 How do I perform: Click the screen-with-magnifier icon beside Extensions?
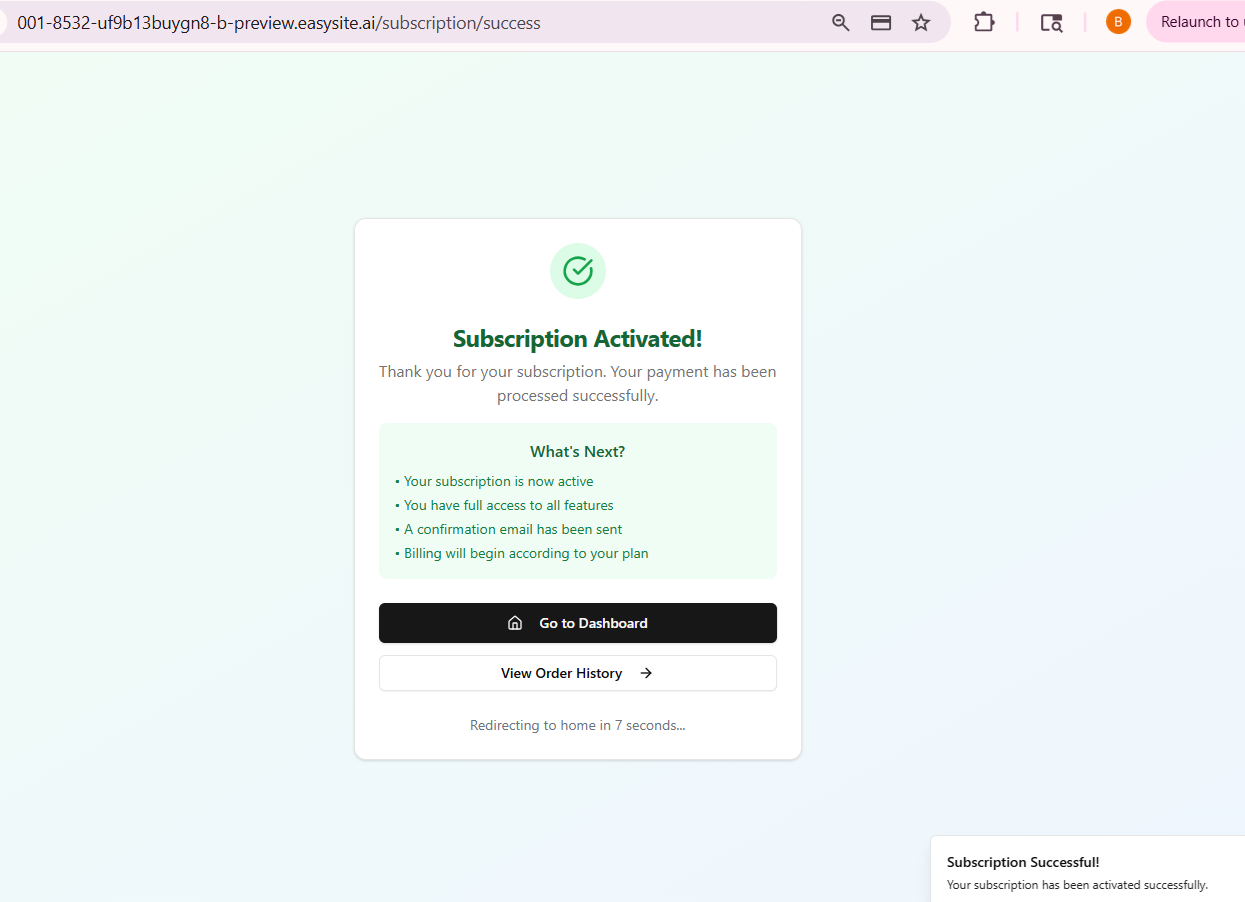click(x=1051, y=22)
